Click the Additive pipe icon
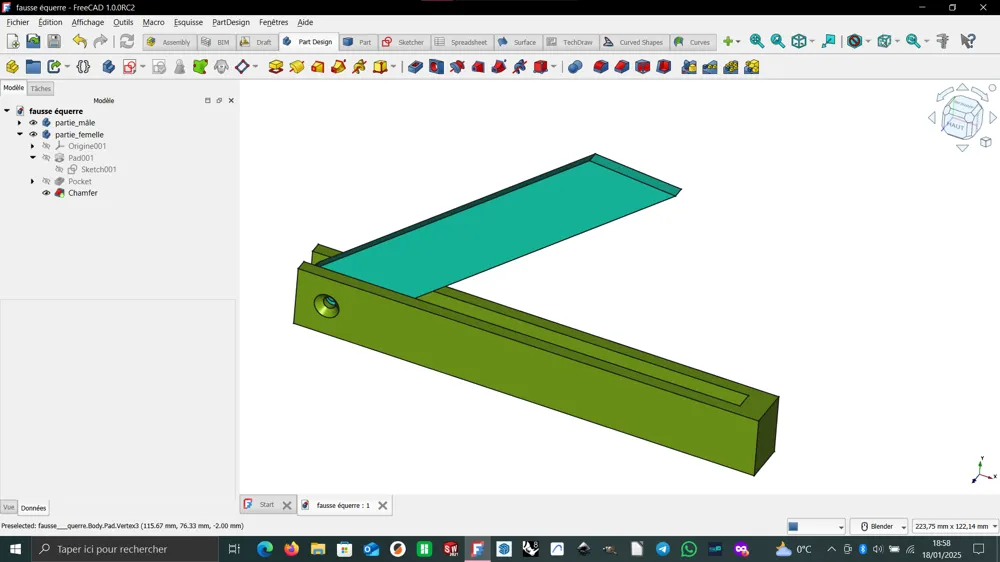 339,66
